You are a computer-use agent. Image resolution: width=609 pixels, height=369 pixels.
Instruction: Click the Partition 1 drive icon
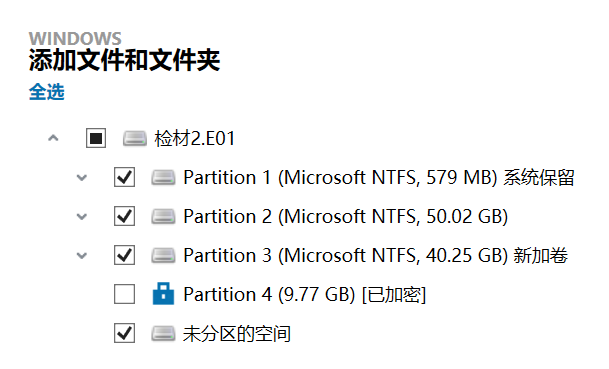point(163,178)
